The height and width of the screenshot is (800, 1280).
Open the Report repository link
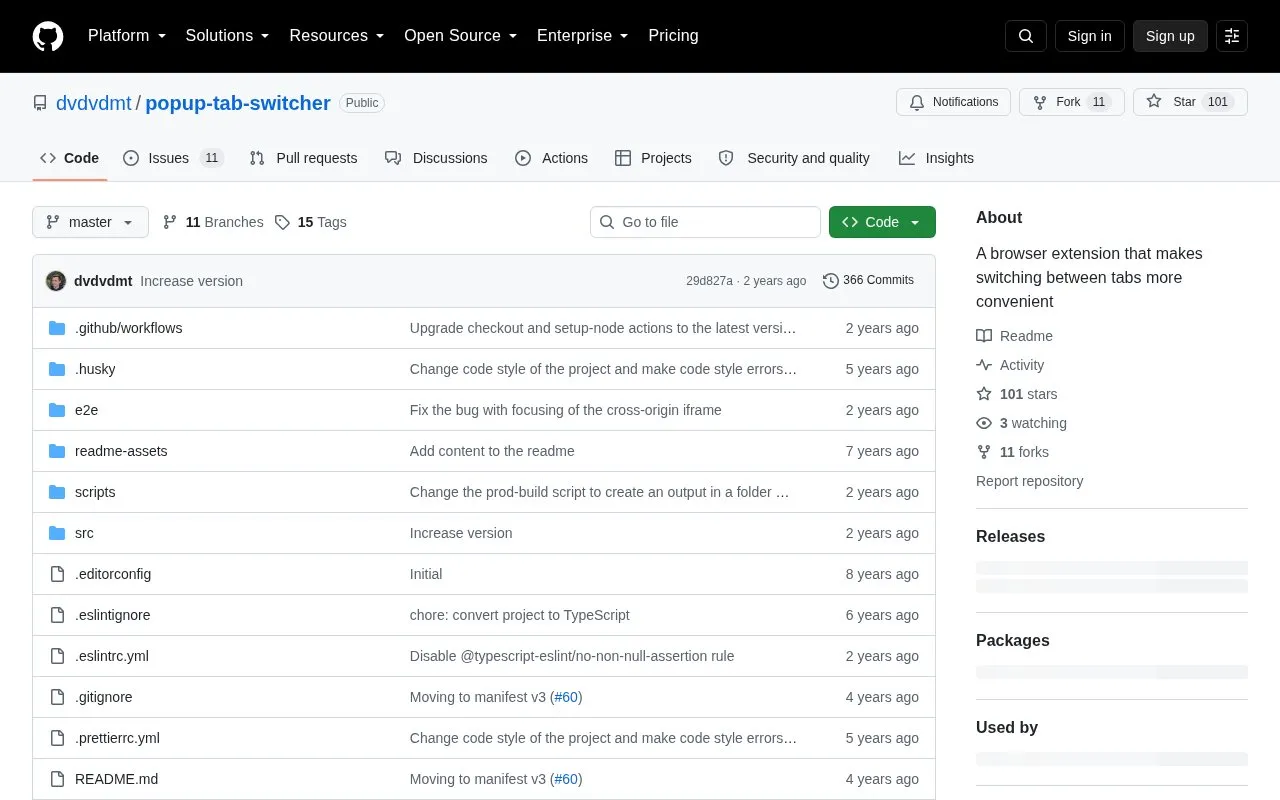(1029, 481)
